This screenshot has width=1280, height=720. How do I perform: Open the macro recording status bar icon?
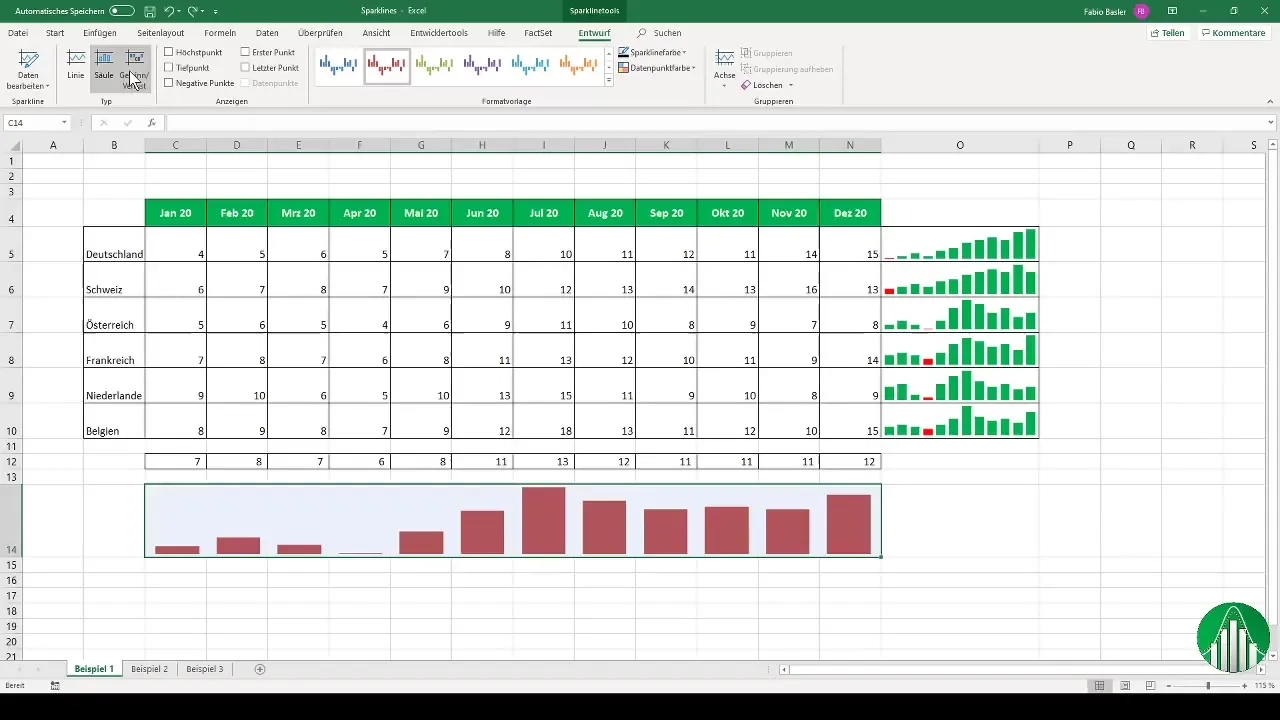[x=55, y=686]
